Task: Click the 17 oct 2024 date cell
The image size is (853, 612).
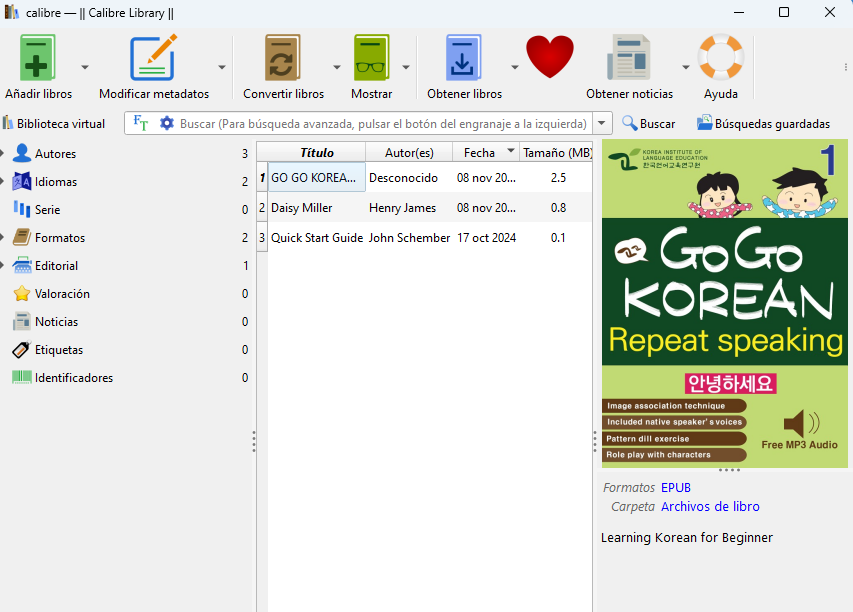Action: (486, 238)
